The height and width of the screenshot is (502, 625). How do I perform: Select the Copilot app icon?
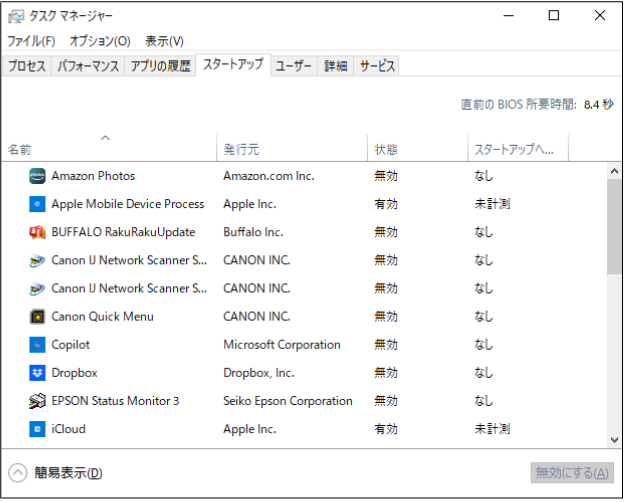(x=37, y=345)
